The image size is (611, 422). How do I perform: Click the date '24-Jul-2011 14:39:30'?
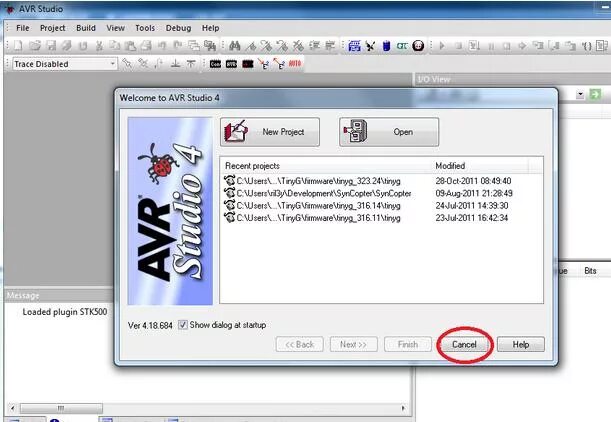tap(472, 205)
